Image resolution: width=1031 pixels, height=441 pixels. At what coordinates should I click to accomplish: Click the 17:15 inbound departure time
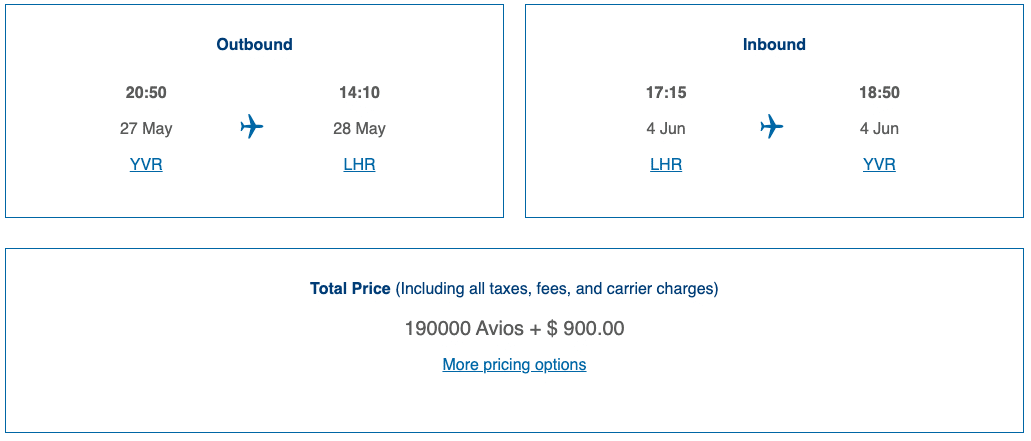coord(666,93)
